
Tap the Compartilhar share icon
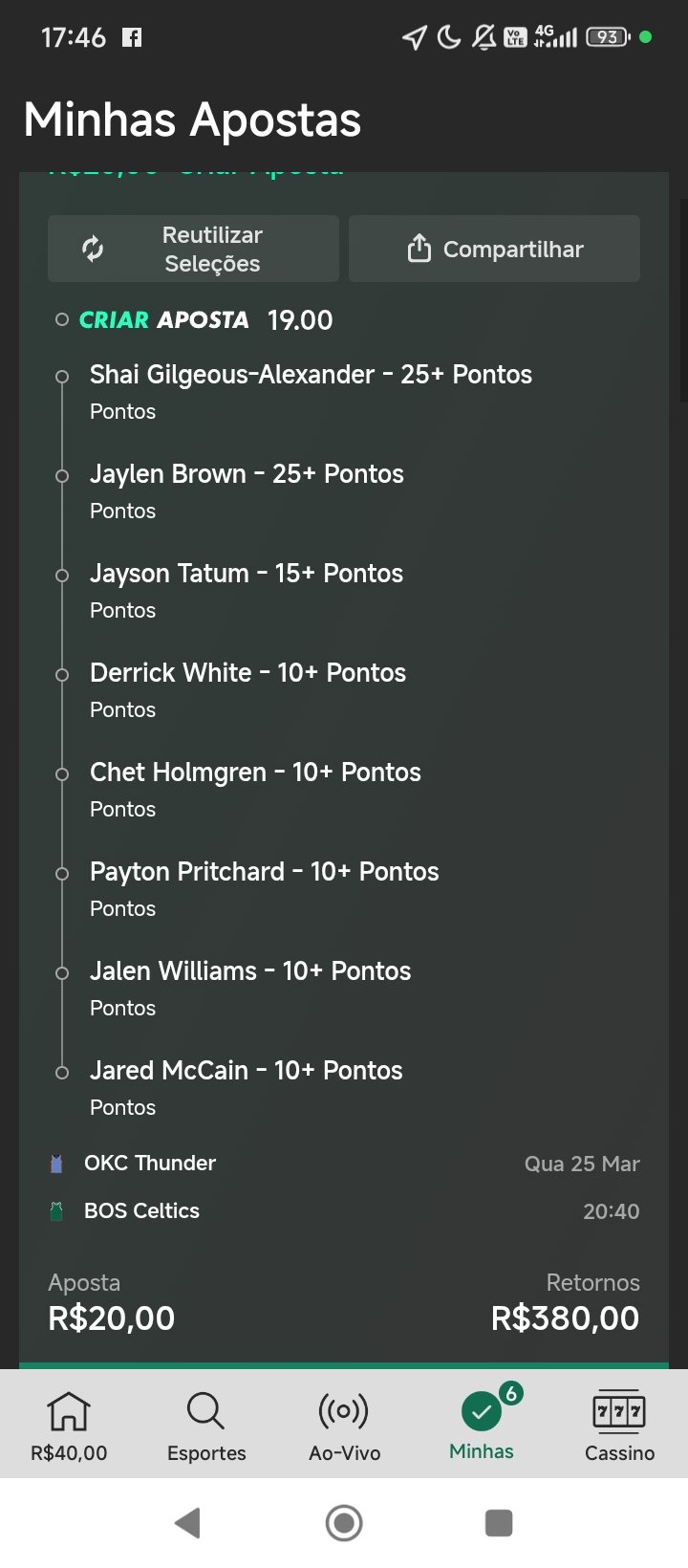point(419,249)
